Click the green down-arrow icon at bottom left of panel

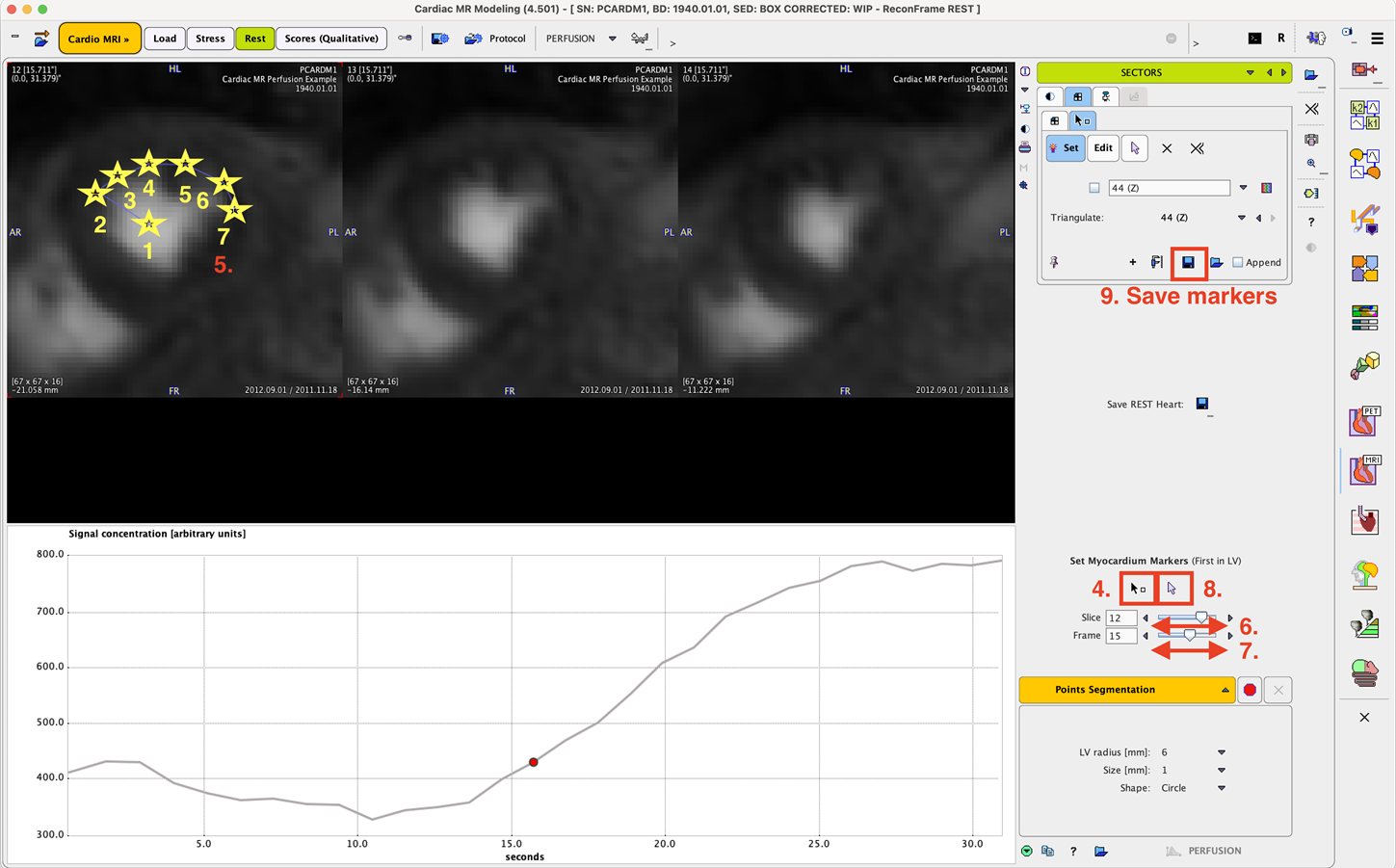tap(1027, 851)
